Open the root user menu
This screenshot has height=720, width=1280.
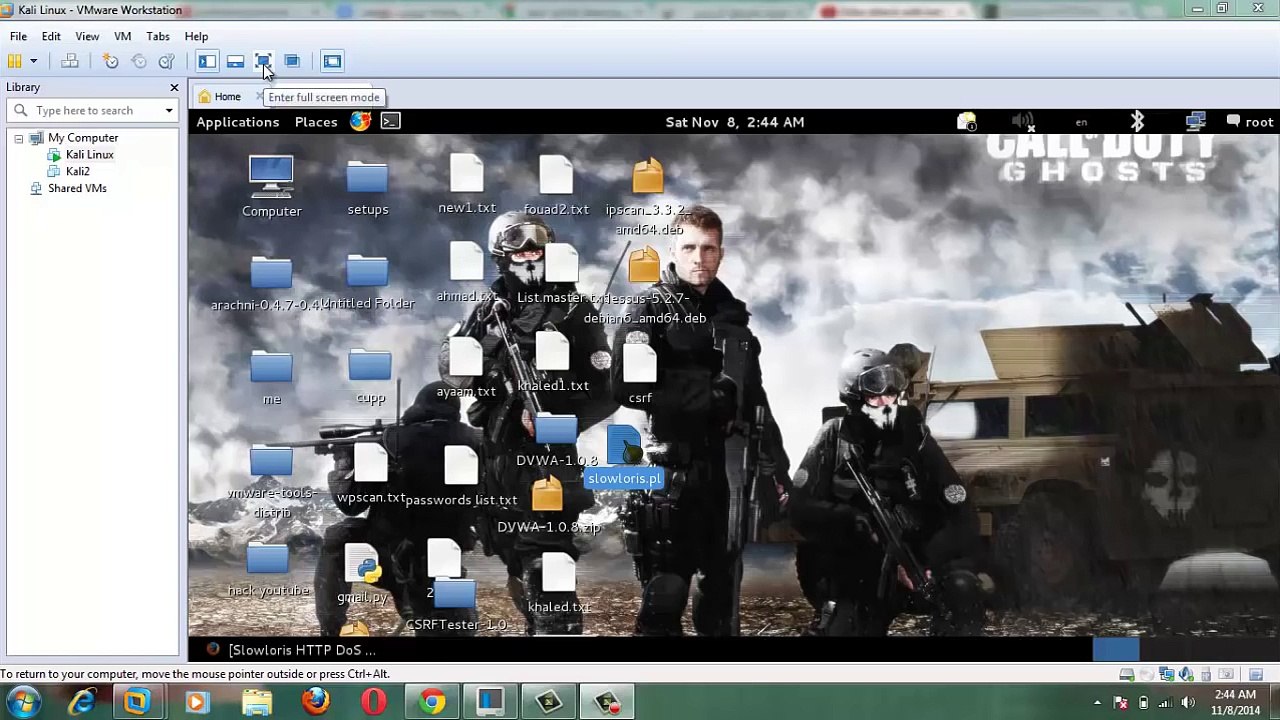pyautogui.click(x=1250, y=122)
